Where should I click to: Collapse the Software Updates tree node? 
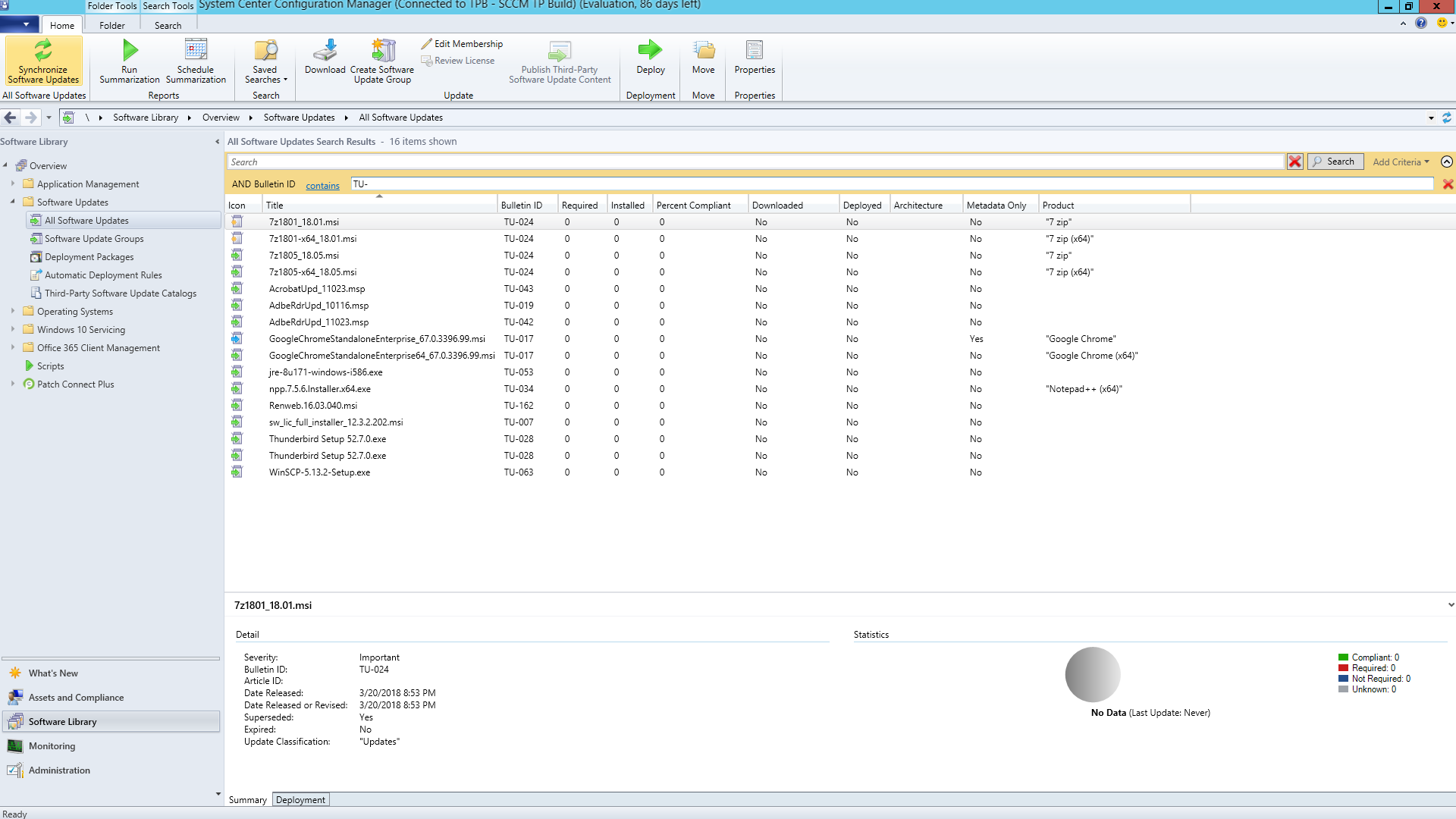[x=13, y=202]
